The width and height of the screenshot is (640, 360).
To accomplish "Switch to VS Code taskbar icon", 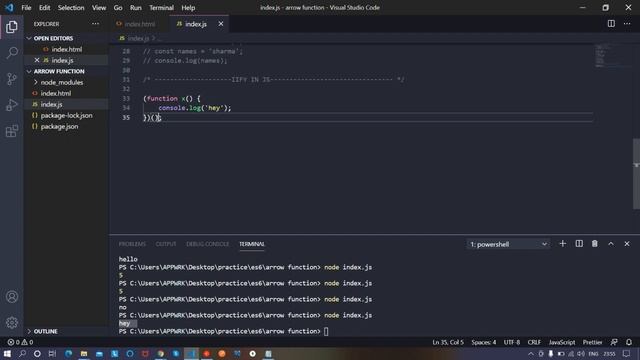I will tap(191, 353).
